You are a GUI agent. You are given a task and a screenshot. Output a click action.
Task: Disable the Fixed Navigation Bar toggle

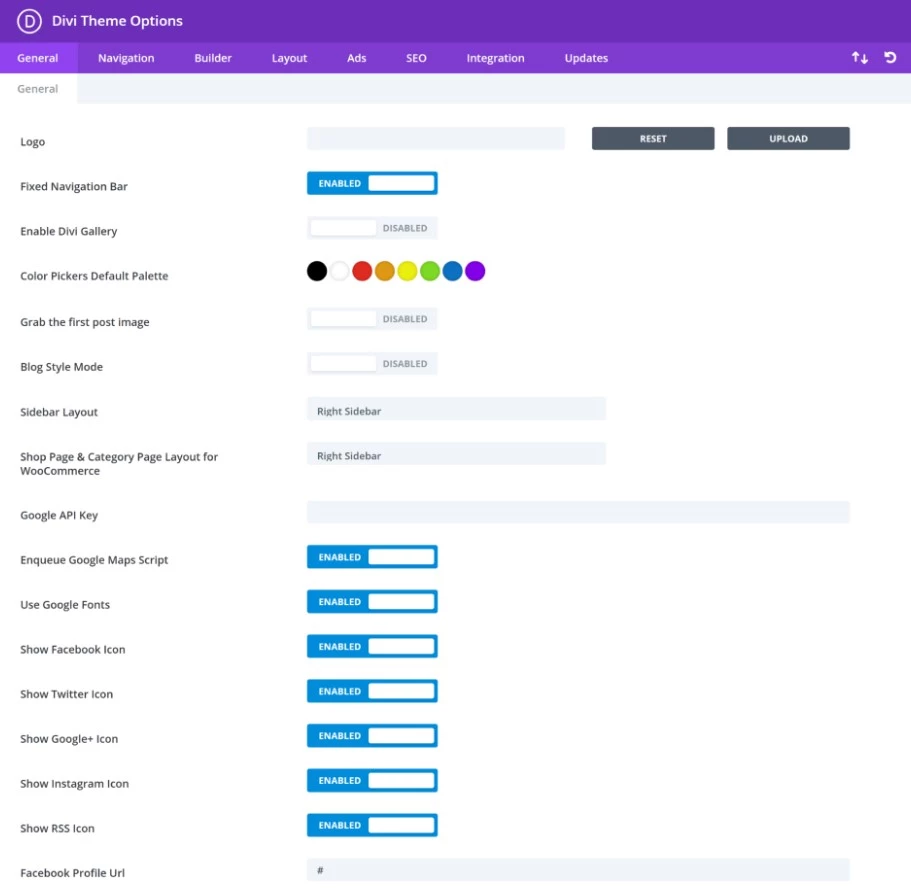[372, 183]
